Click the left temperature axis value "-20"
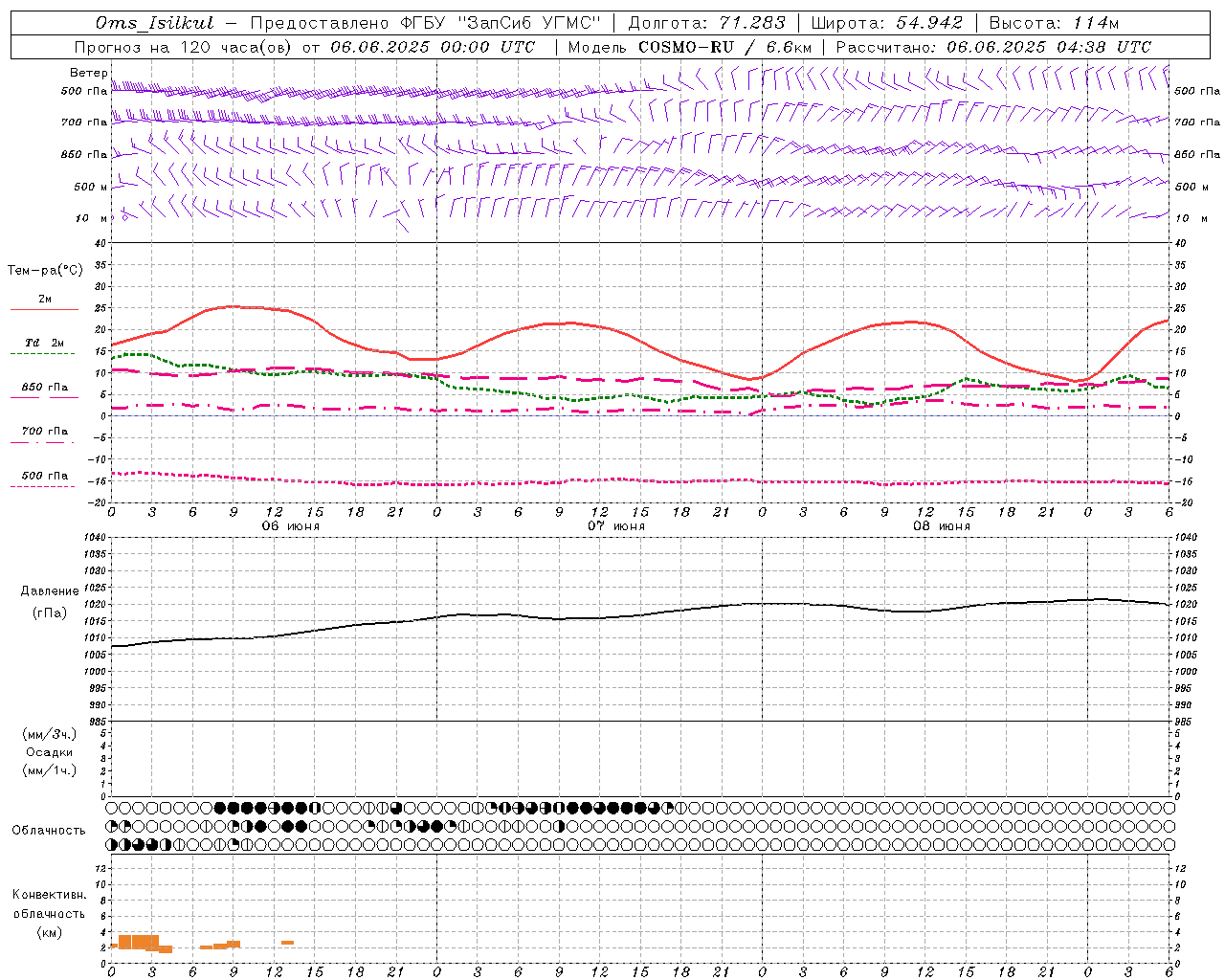Image resolution: width=1225 pixels, height=980 pixels. (x=98, y=502)
